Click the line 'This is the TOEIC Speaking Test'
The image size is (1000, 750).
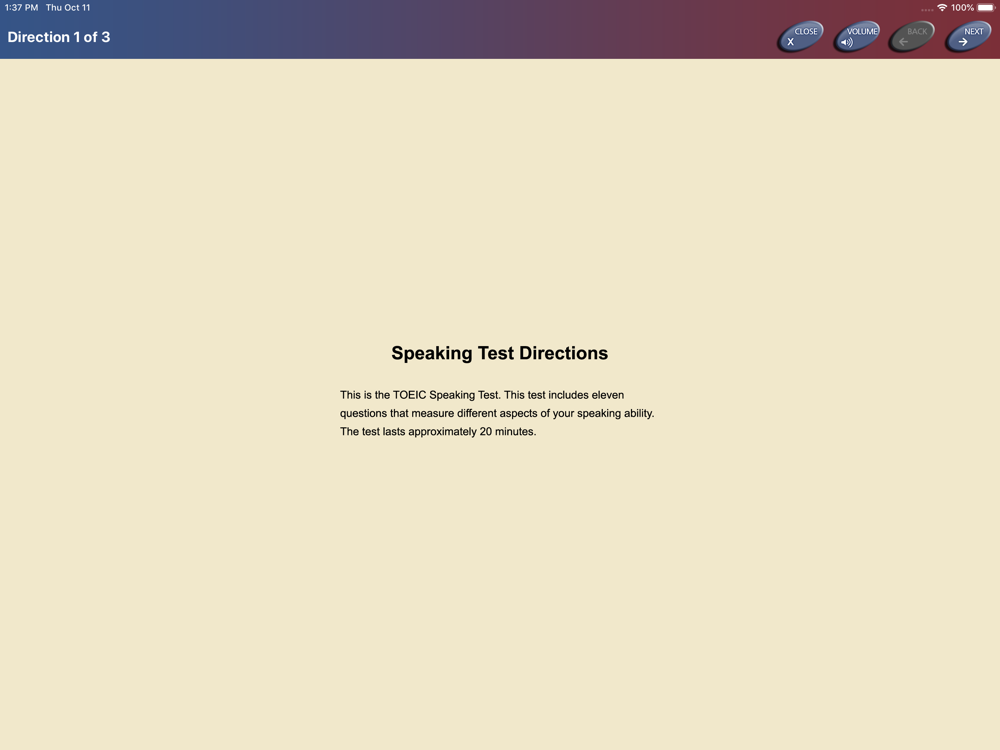[x=482, y=395]
